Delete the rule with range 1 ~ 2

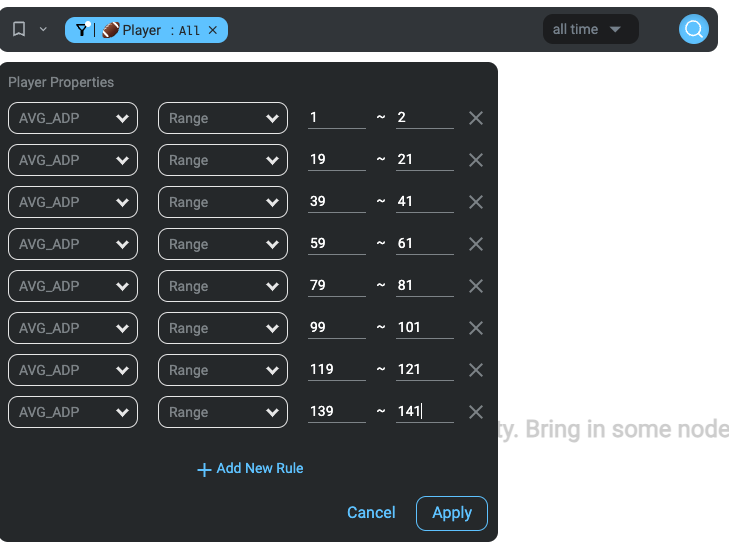476,118
